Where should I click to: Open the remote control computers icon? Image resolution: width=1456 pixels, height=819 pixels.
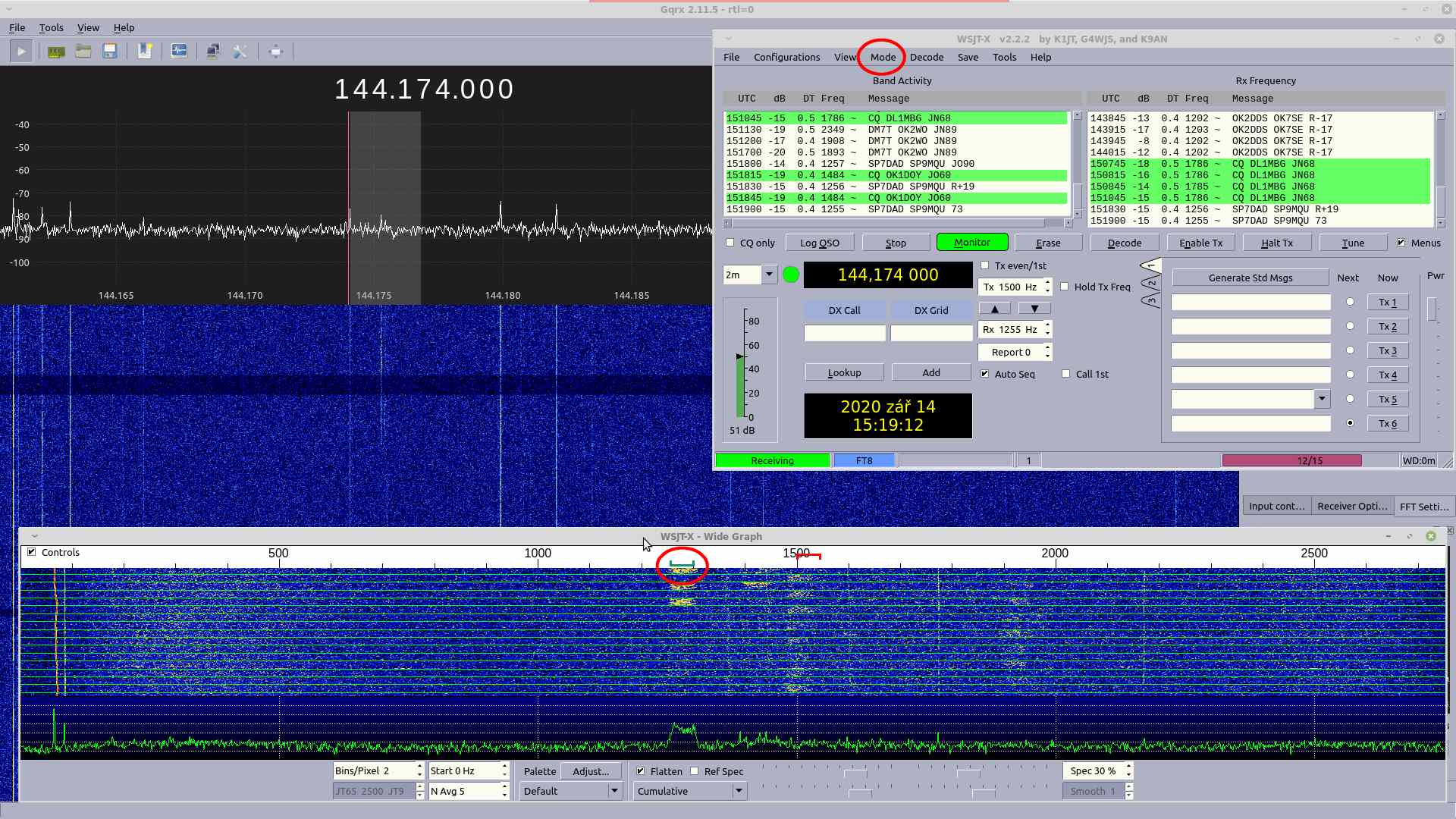pos(213,52)
